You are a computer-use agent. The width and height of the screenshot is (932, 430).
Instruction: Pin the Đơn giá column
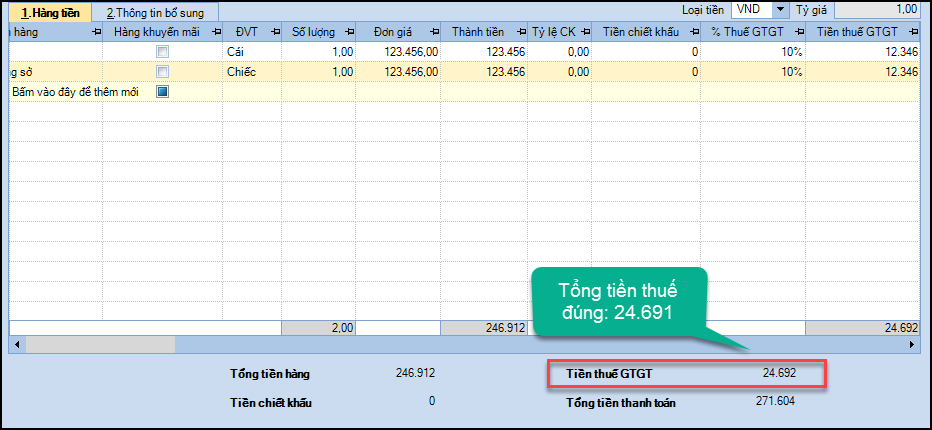(x=434, y=32)
